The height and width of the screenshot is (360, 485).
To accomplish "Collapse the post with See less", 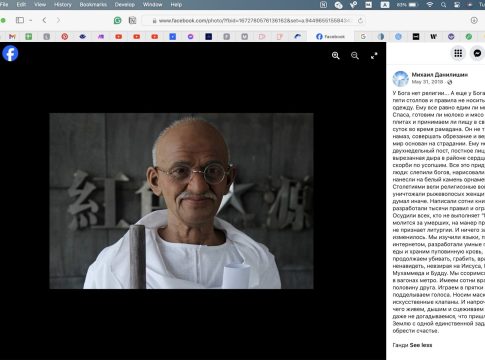I will [x=421, y=345].
